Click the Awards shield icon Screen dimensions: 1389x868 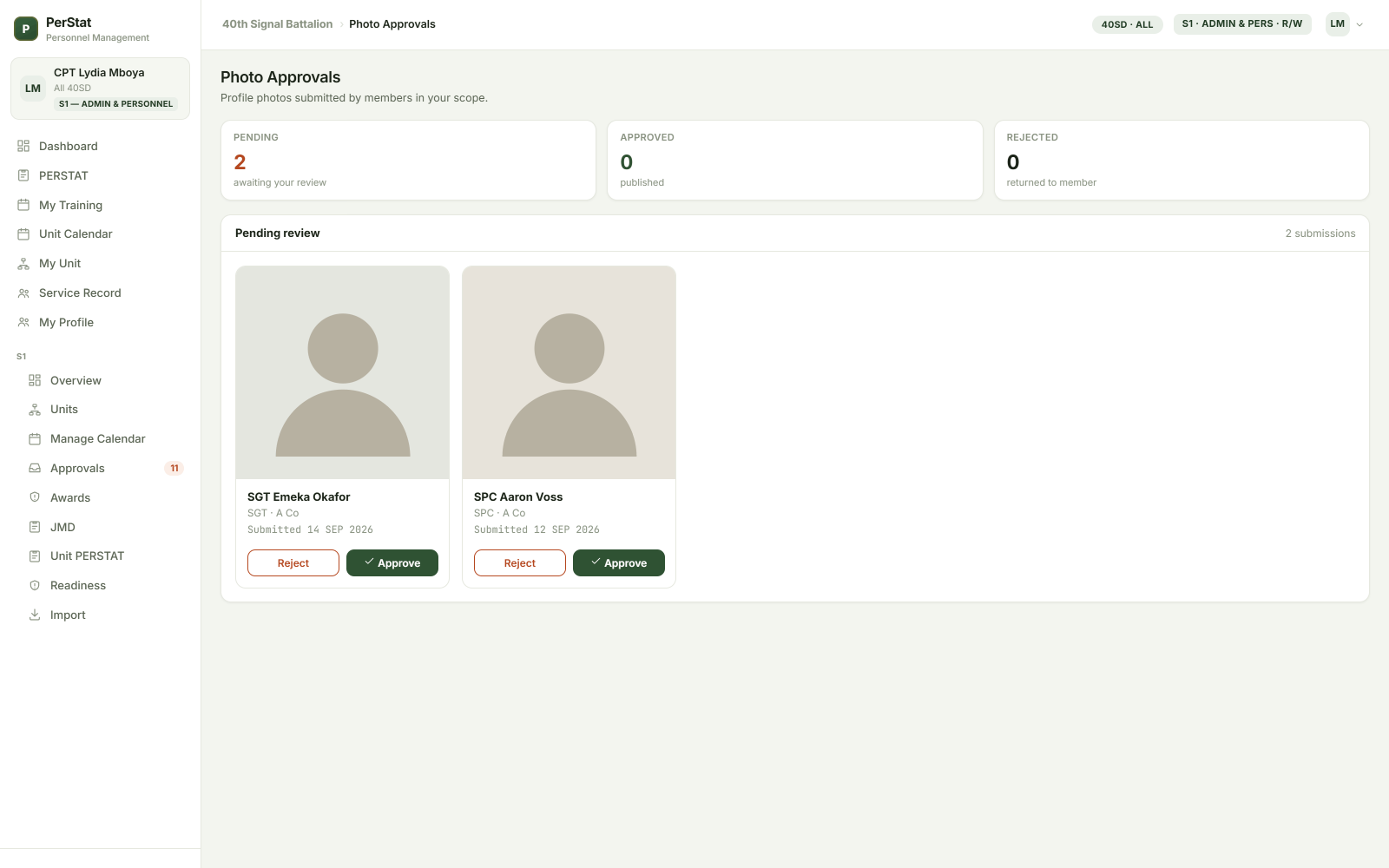(35, 497)
